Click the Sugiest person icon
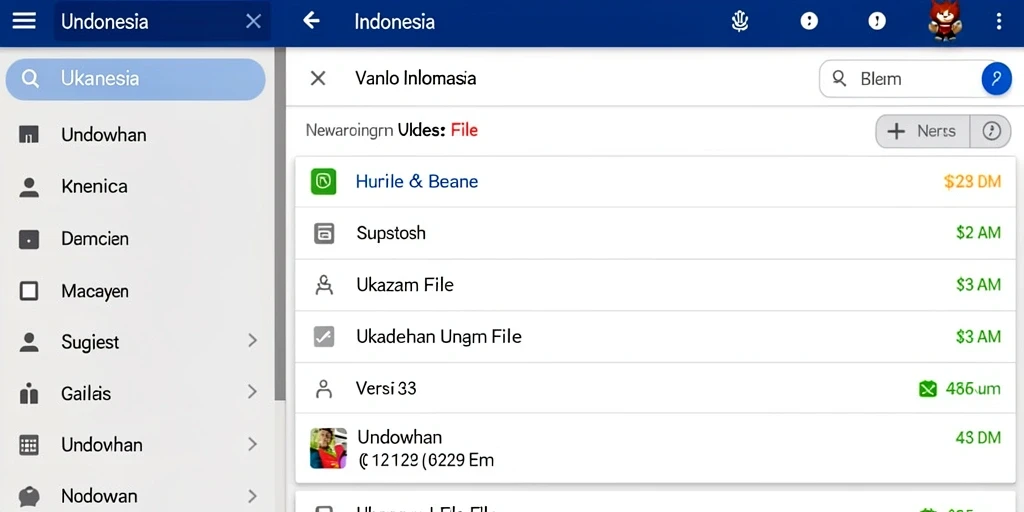The width and height of the screenshot is (1024, 512). (x=29, y=342)
